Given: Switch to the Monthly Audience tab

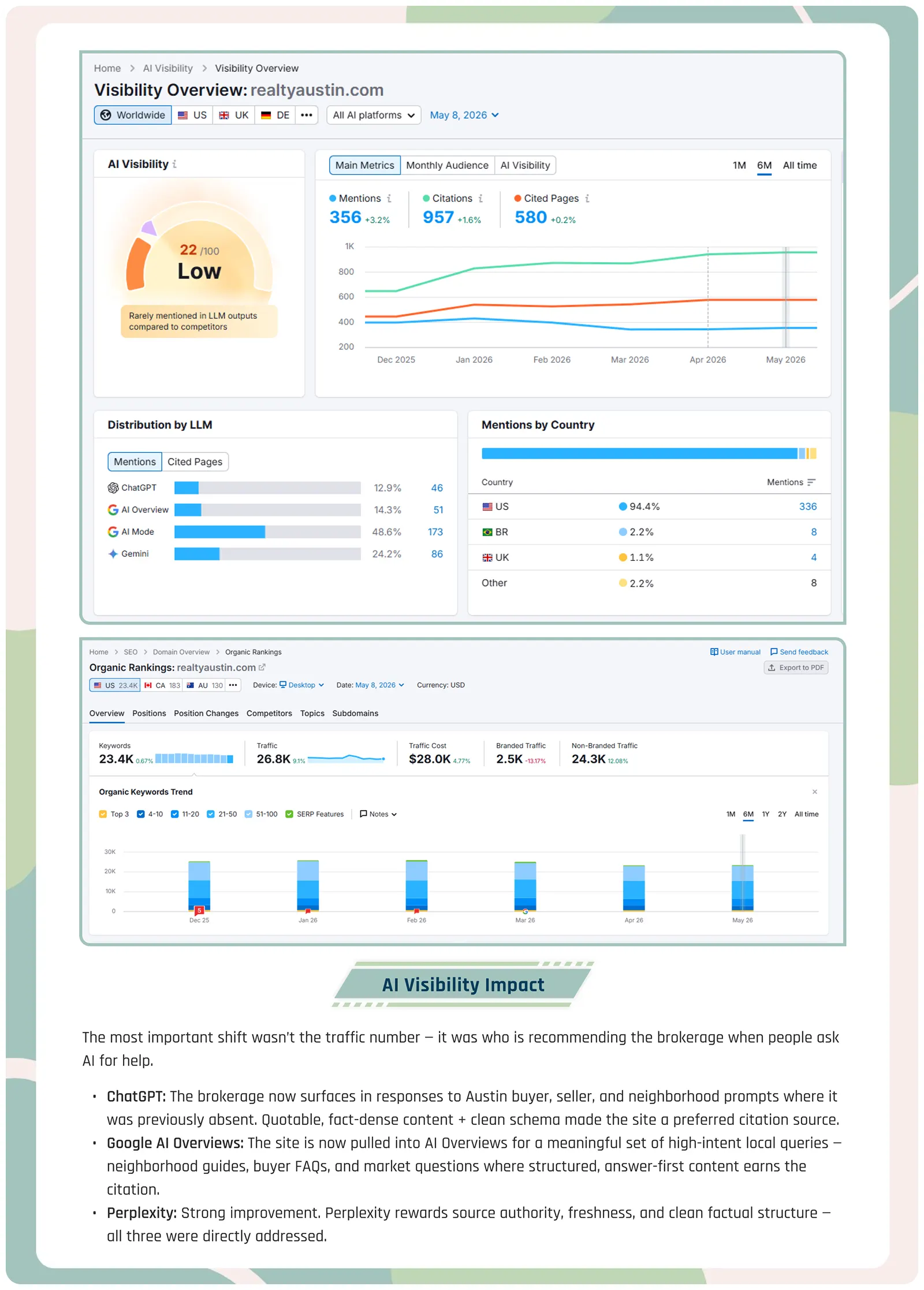Looking at the screenshot, I should (x=447, y=165).
